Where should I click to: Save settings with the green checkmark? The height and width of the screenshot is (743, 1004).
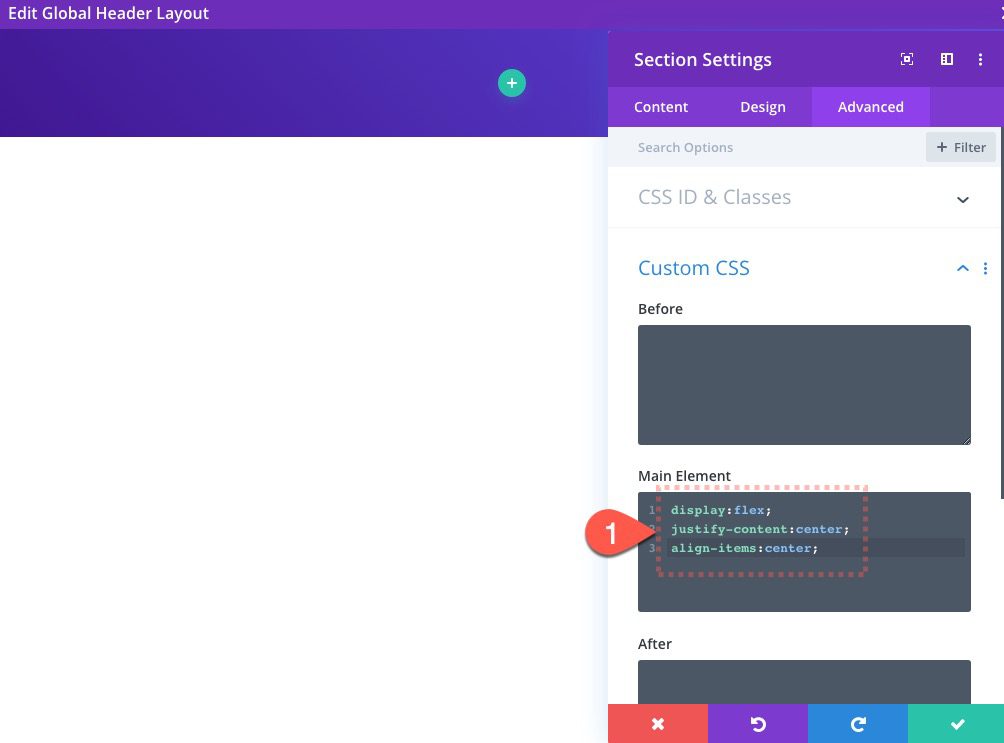point(956,723)
